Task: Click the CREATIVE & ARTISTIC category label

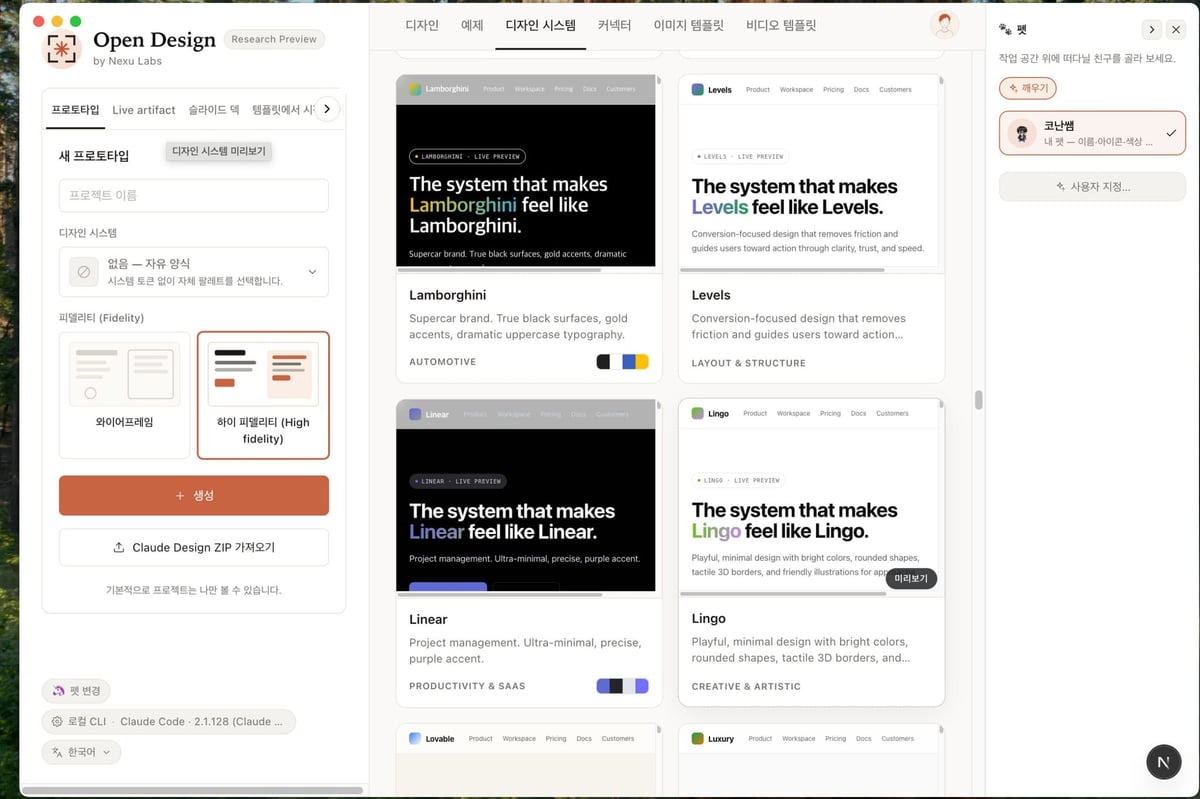Action: [x=746, y=687]
